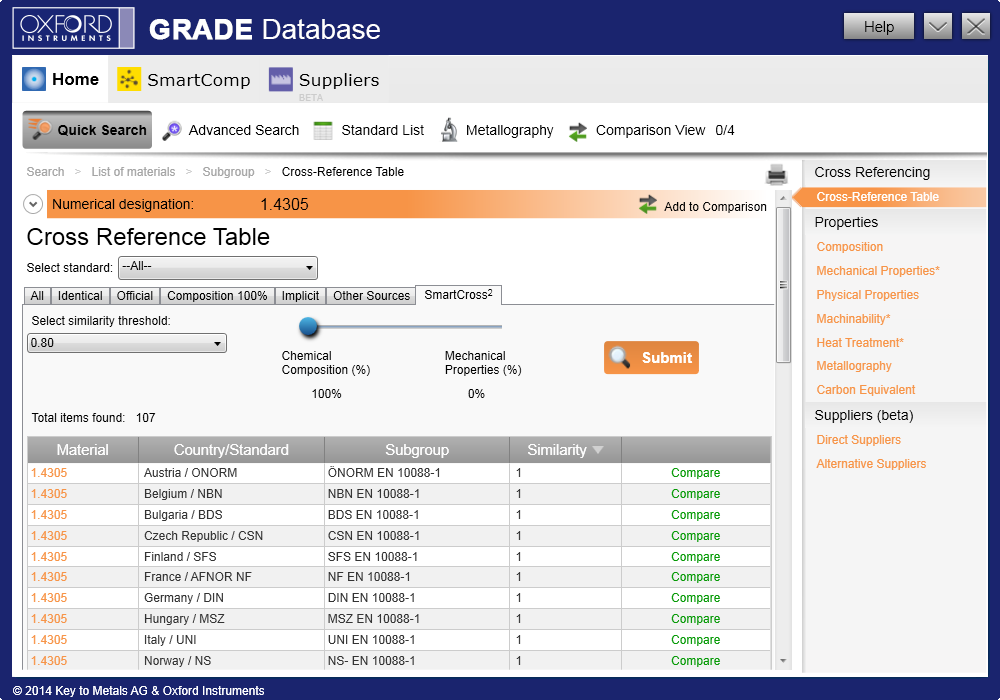The width and height of the screenshot is (1000, 700).
Task: Click the blue Home icon
Action: (34, 79)
